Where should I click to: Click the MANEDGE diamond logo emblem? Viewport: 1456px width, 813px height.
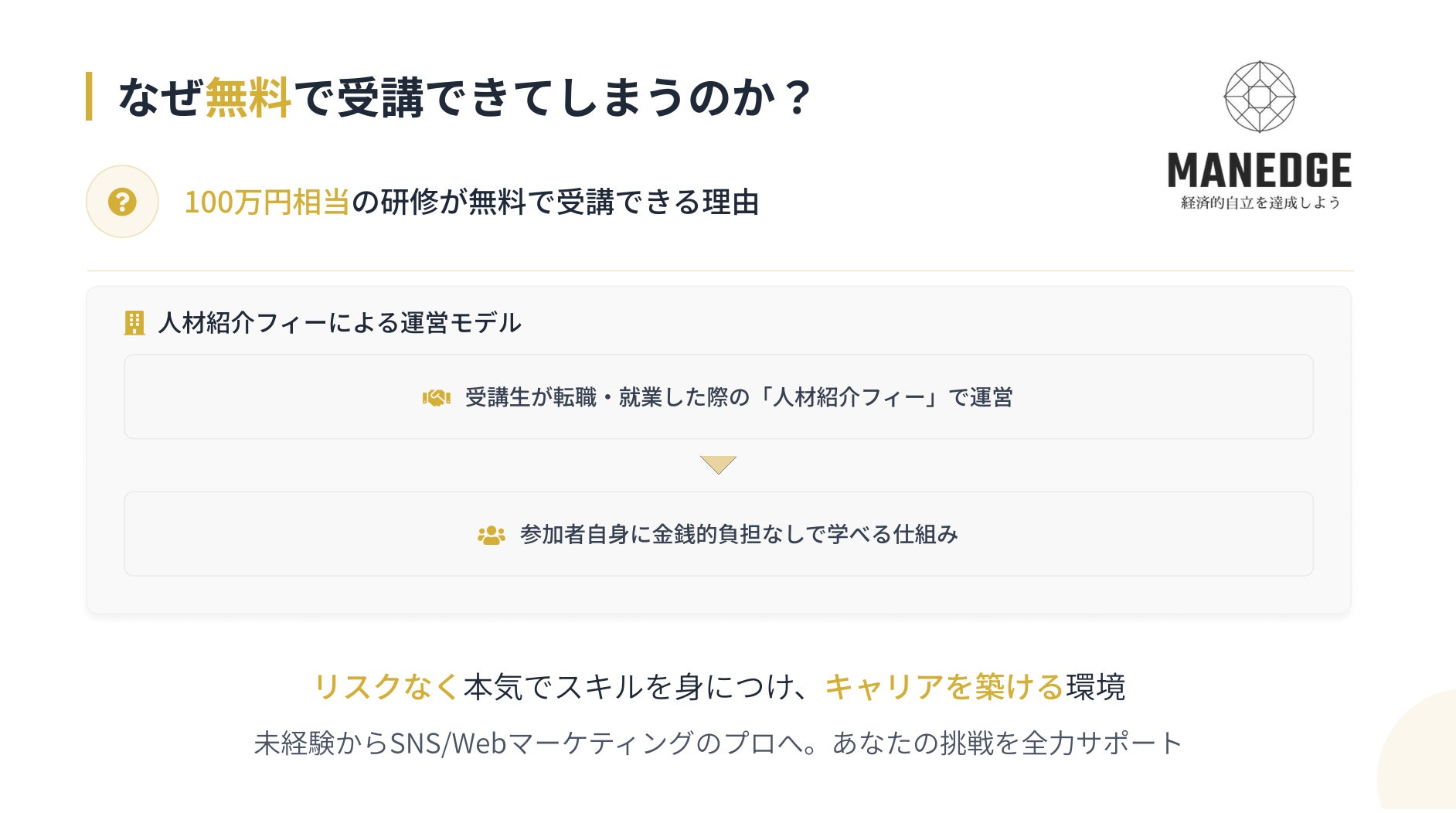click(x=1259, y=97)
